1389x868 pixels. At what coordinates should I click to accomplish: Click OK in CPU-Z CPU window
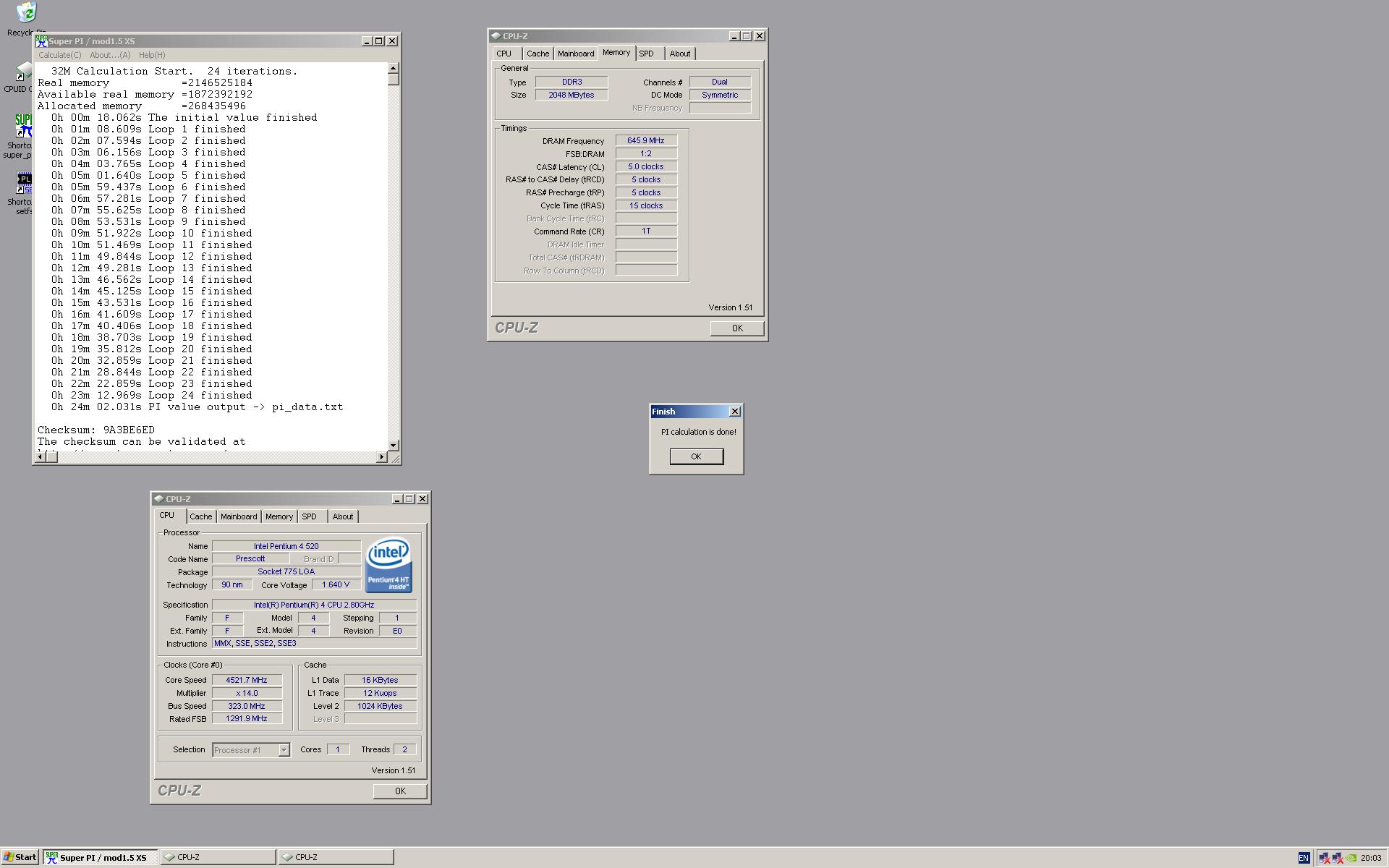point(400,791)
